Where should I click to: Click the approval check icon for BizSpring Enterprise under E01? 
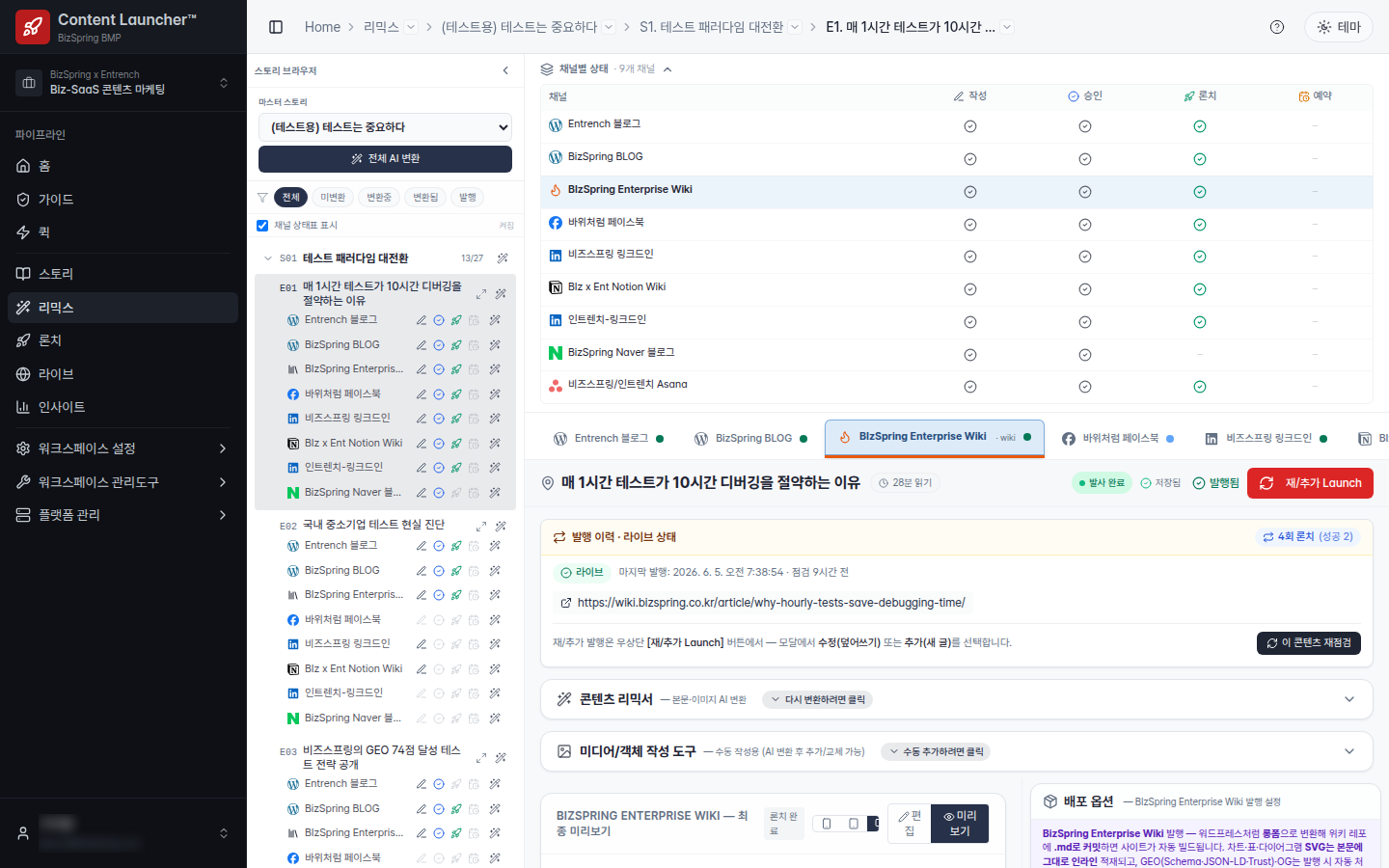(439, 369)
